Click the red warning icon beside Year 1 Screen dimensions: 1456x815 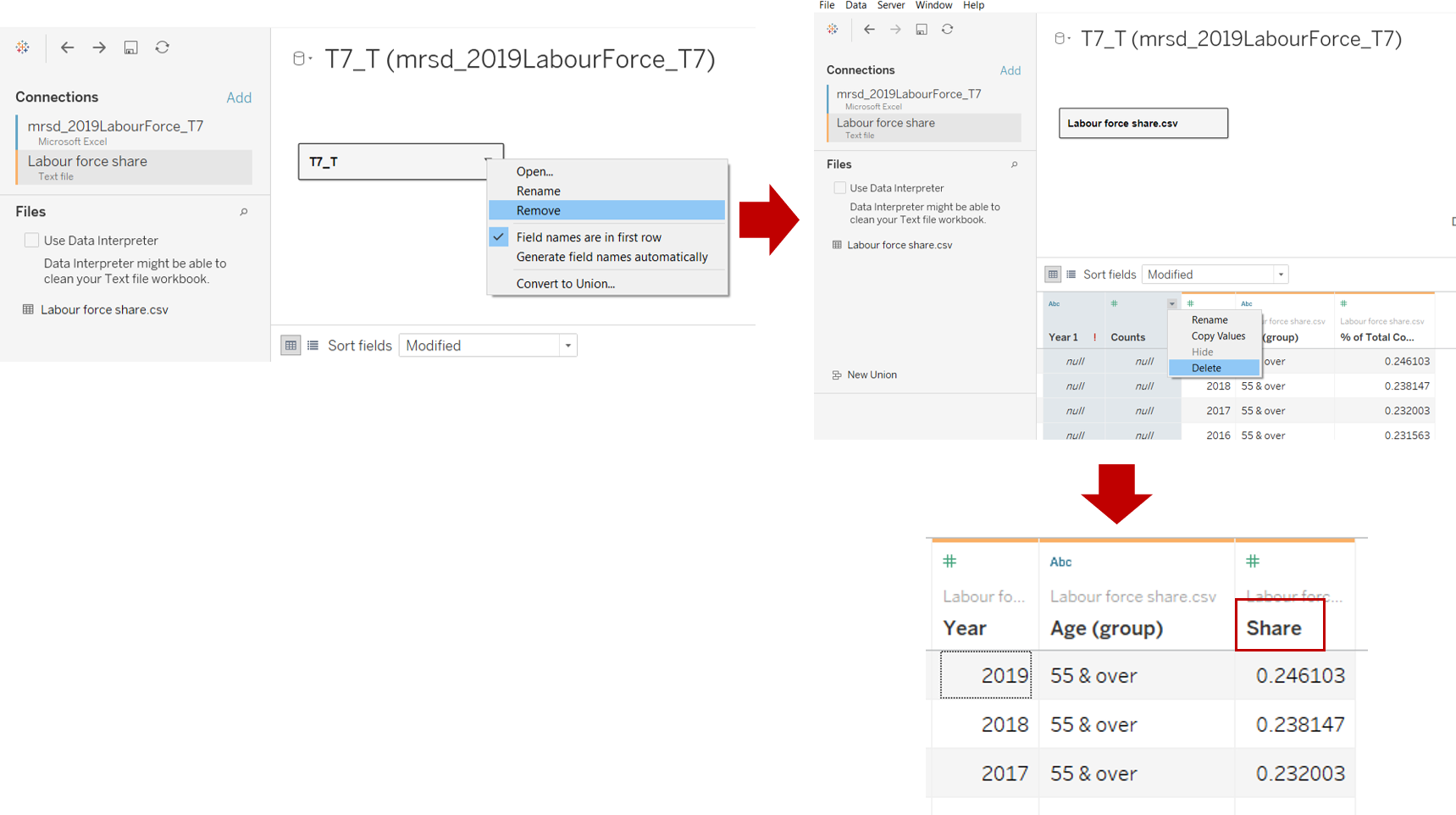1094,337
